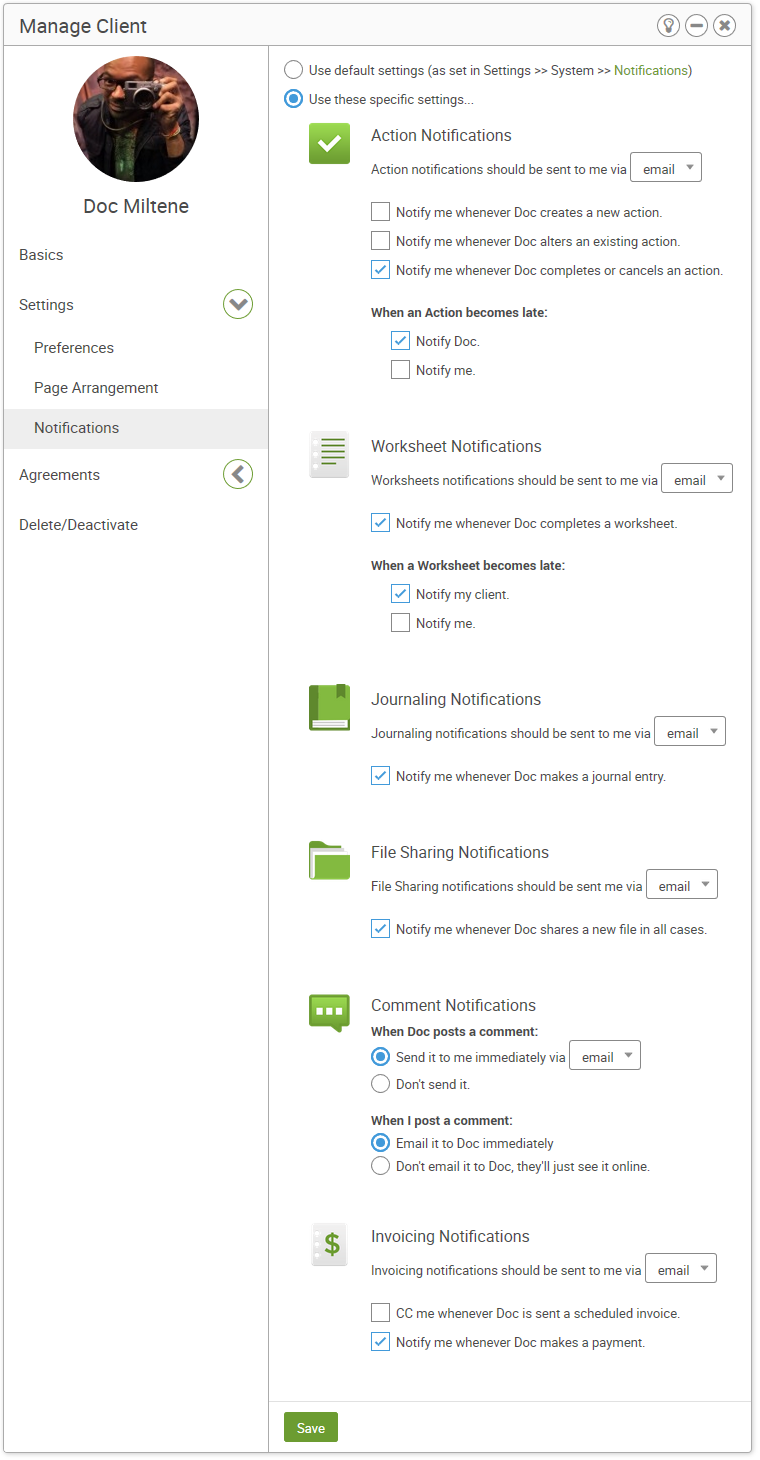Click the lightbulb help icon in title bar
This screenshot has height=1460, width=760.
point(668,26)
